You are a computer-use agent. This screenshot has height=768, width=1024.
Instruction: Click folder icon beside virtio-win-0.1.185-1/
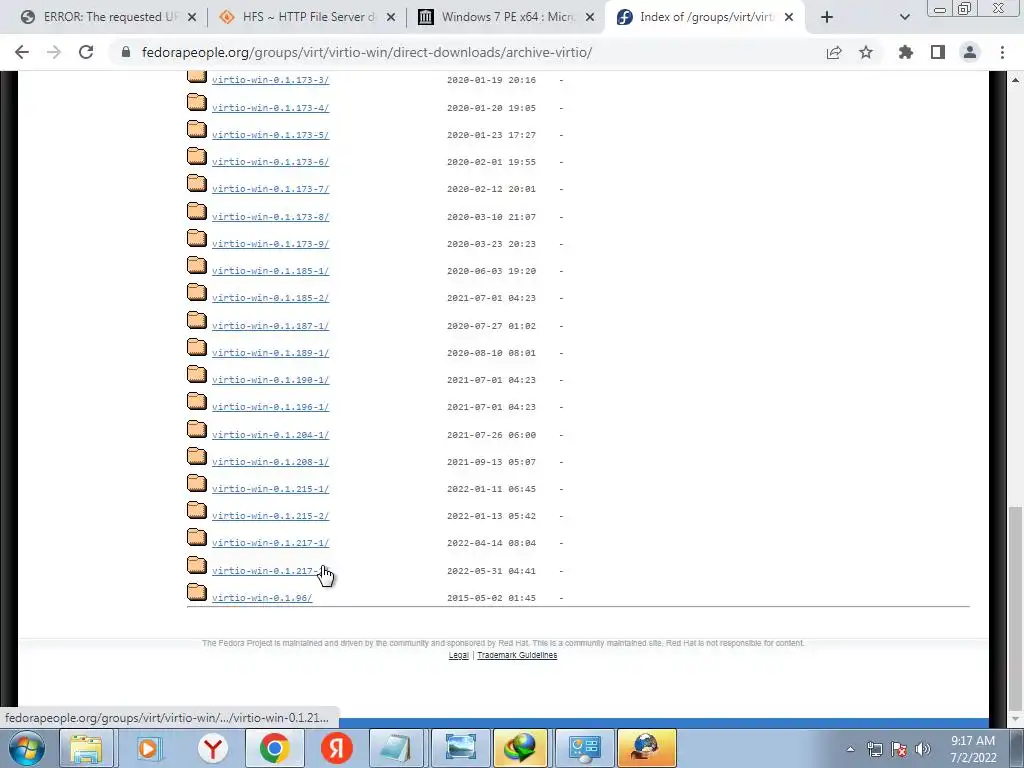point(197,265)
